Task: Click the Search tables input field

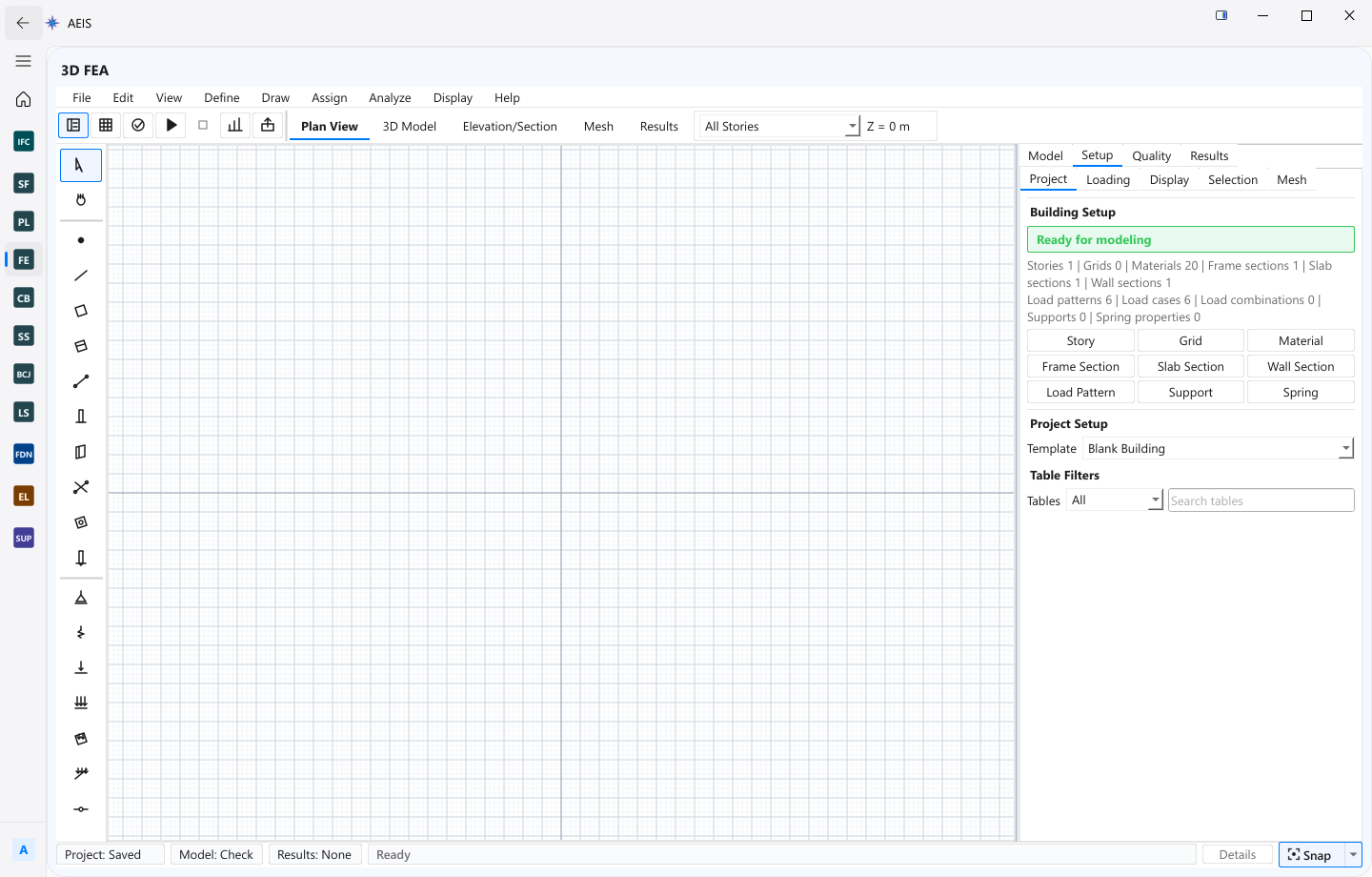Action: 1261,500
